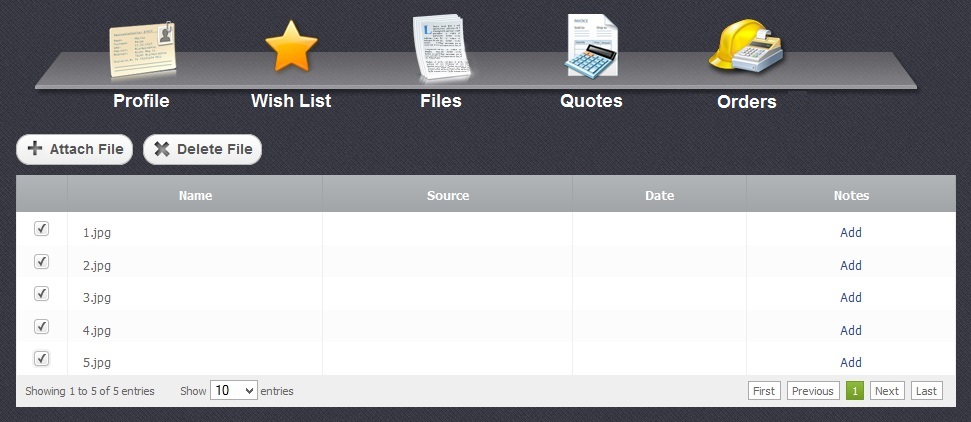
Task: Select page 1 in pagination
Action: pyautogui.click(x=854, y=391)
